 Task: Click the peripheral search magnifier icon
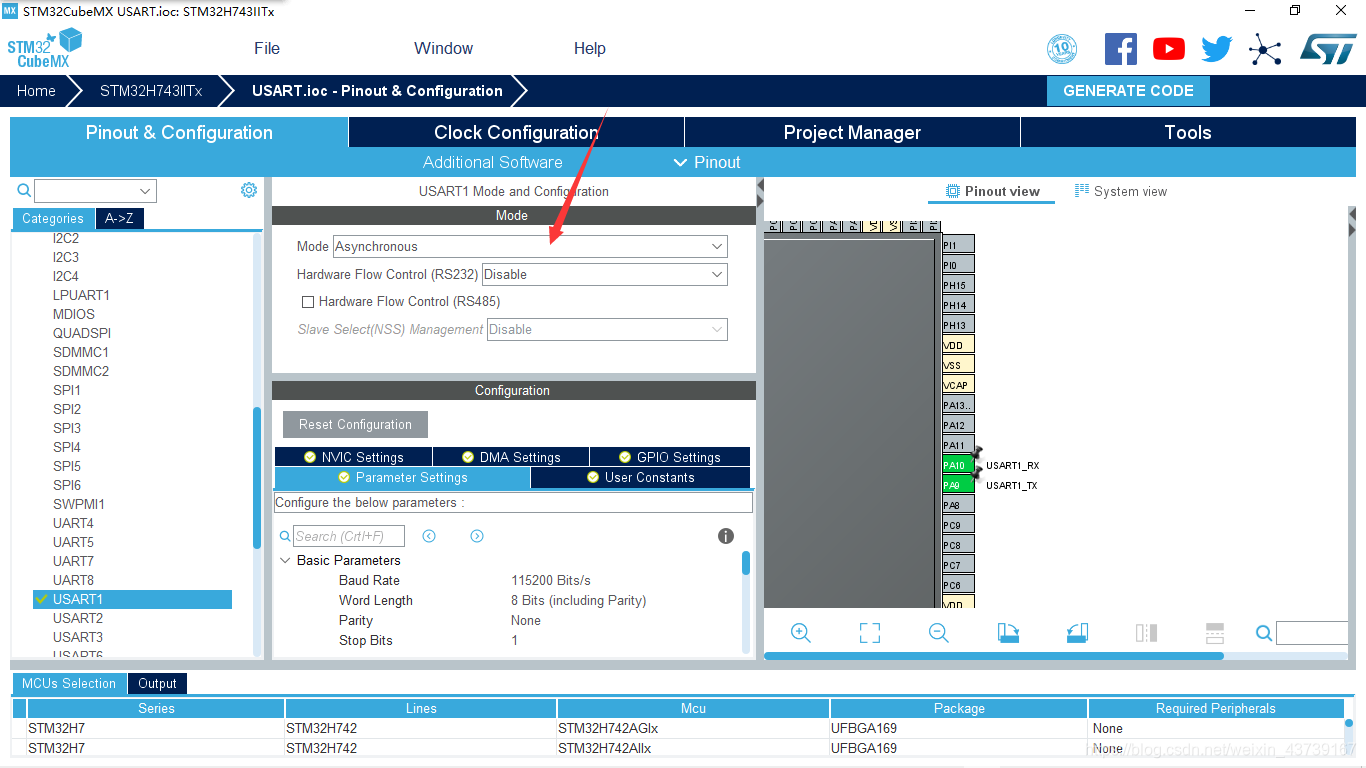(24, 190)
